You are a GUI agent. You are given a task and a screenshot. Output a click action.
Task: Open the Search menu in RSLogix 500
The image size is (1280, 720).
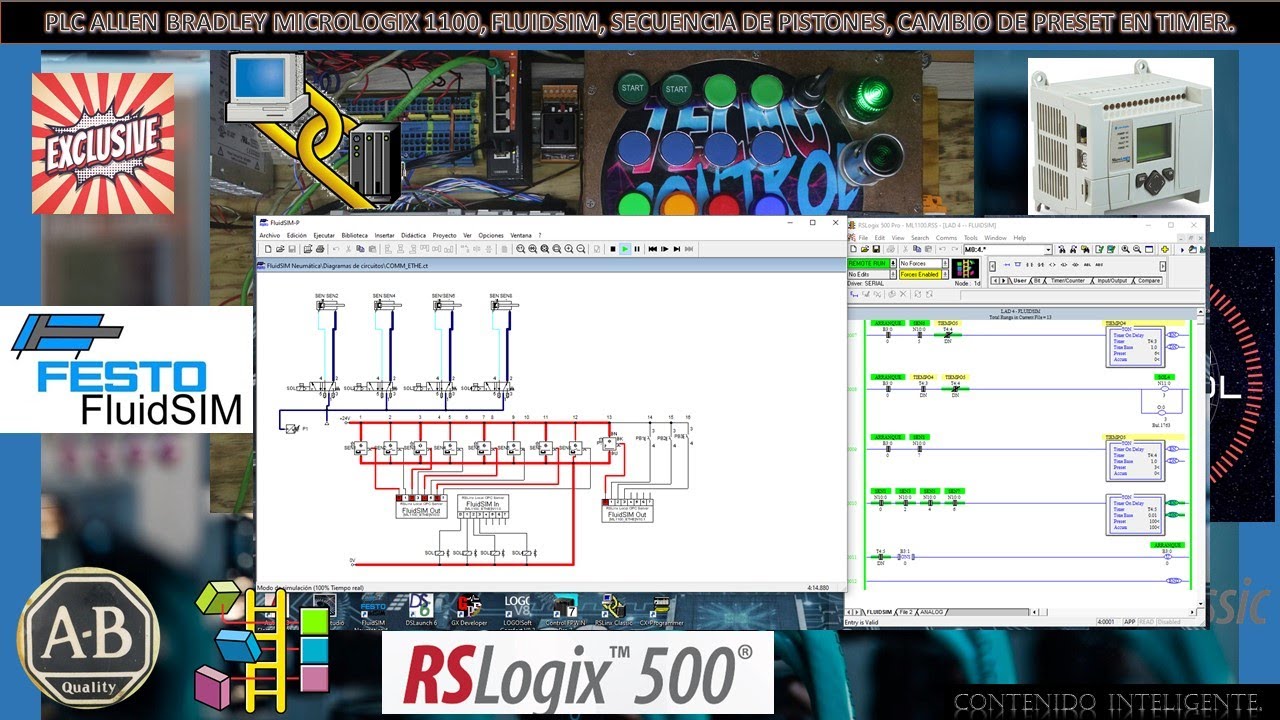click(920, 238)
